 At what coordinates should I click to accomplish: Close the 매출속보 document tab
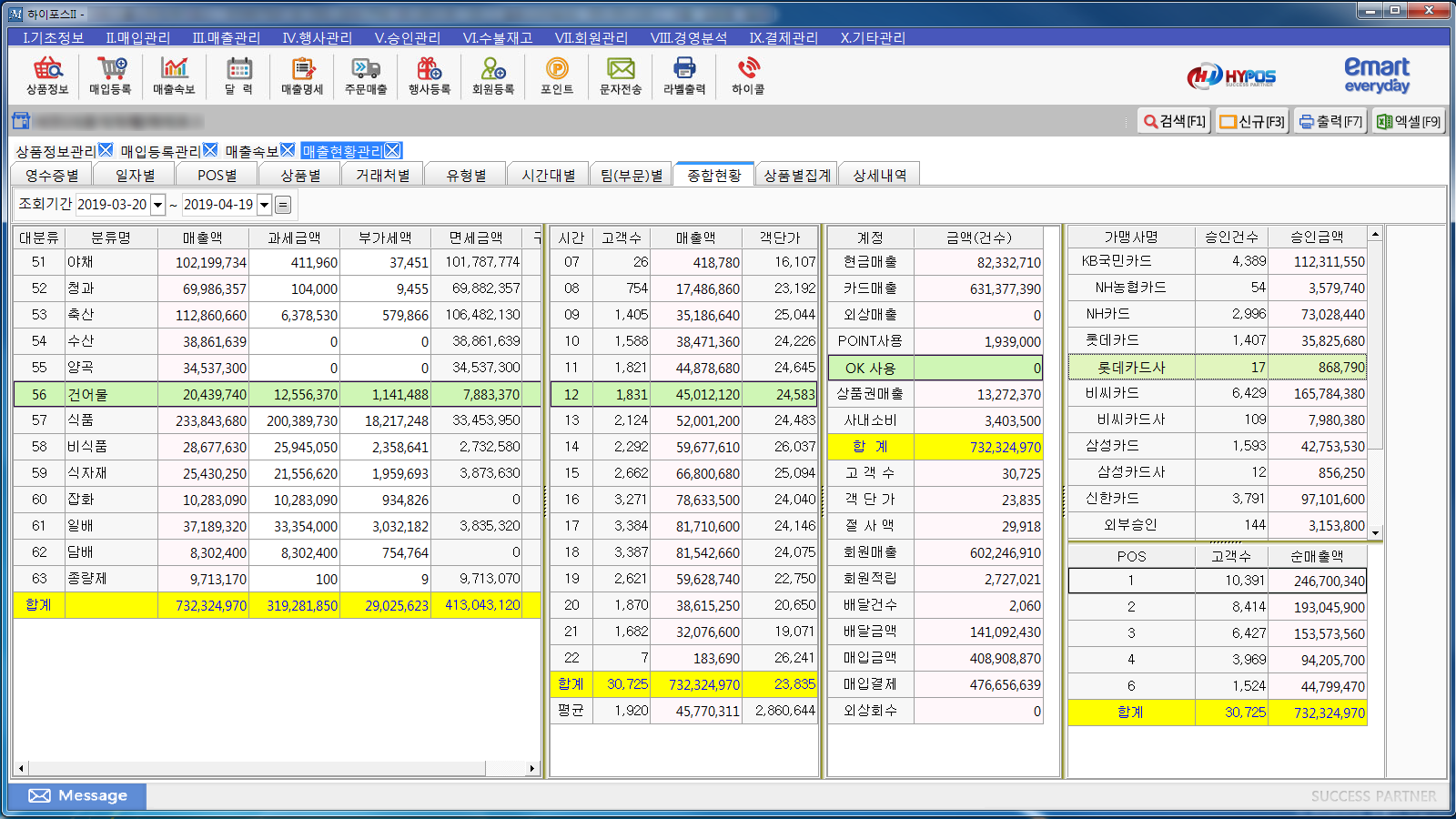tap(288, 150)
